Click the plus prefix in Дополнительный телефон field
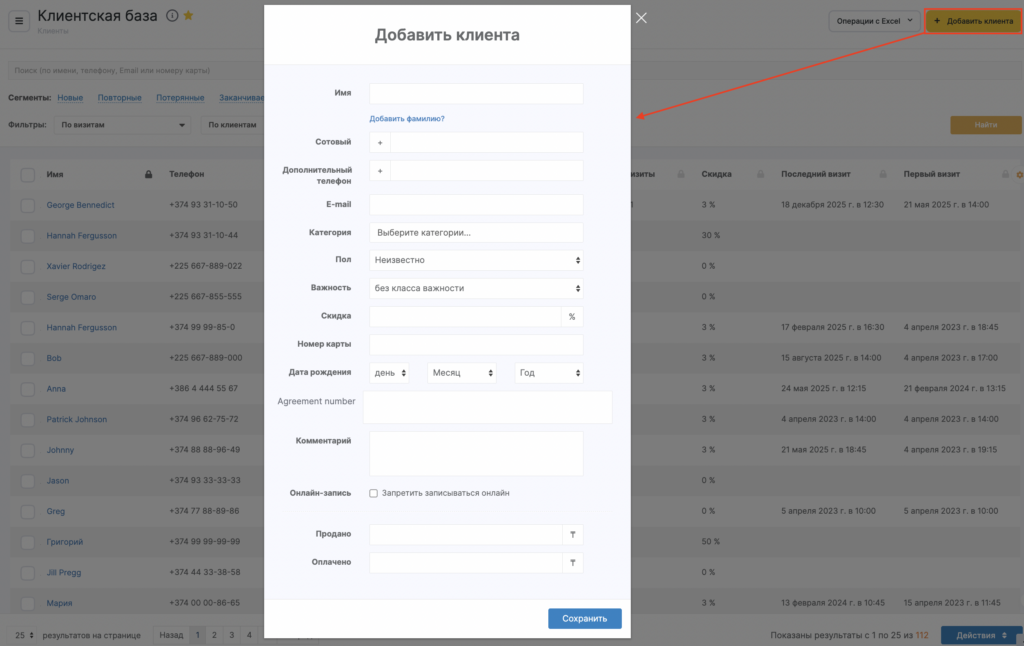The image size is (1024, 646). coord(380,171)
